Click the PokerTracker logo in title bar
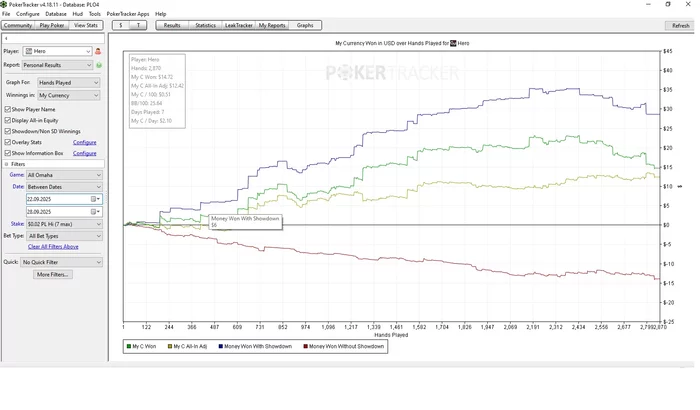The height and width of the screenshot is (410, 700). pos(4,4)
